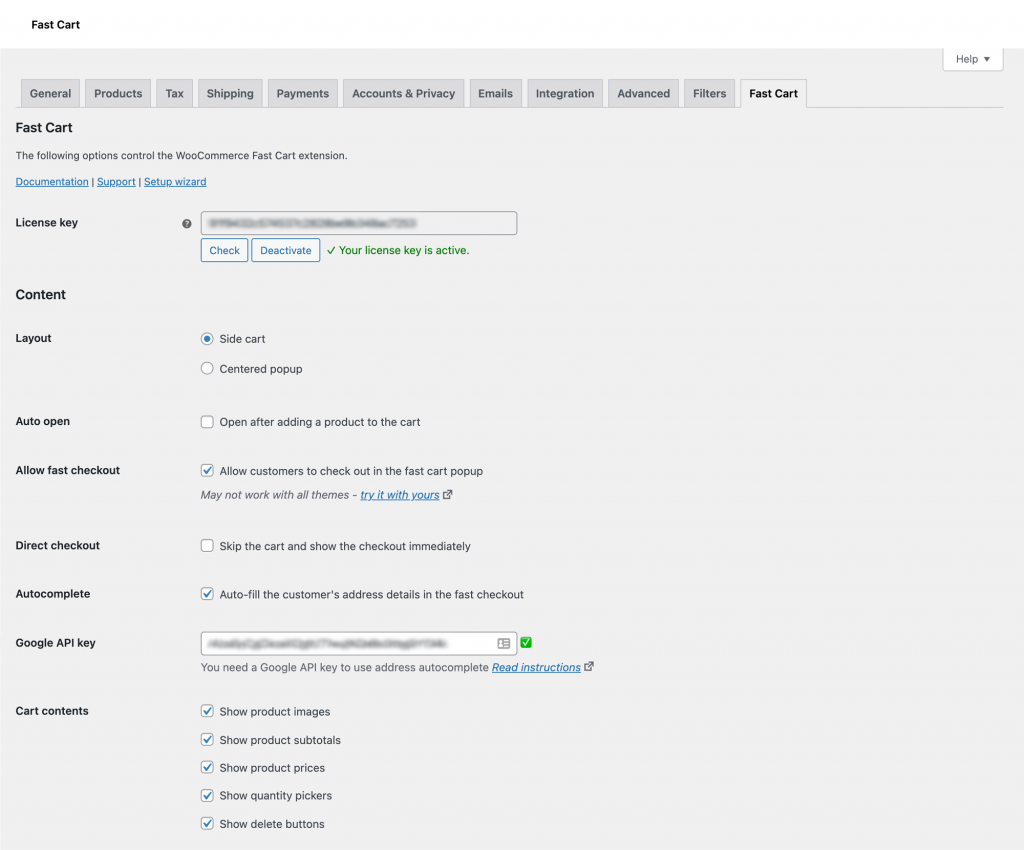The width and height of the screenshot is (1024, 850).
Task: Launch the Setup wizard link
Action: pos(175,182)
